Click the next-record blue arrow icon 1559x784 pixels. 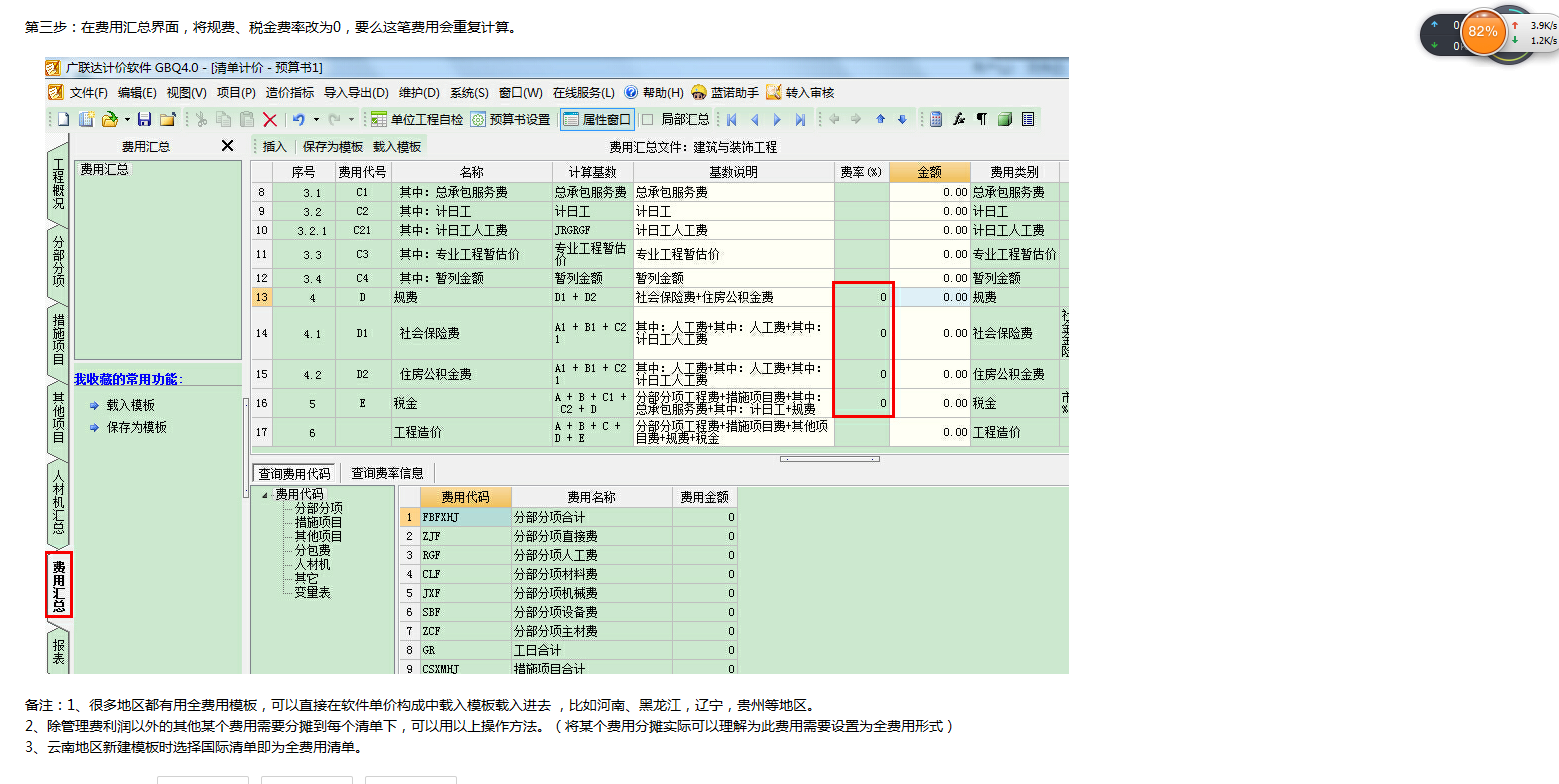777,119
